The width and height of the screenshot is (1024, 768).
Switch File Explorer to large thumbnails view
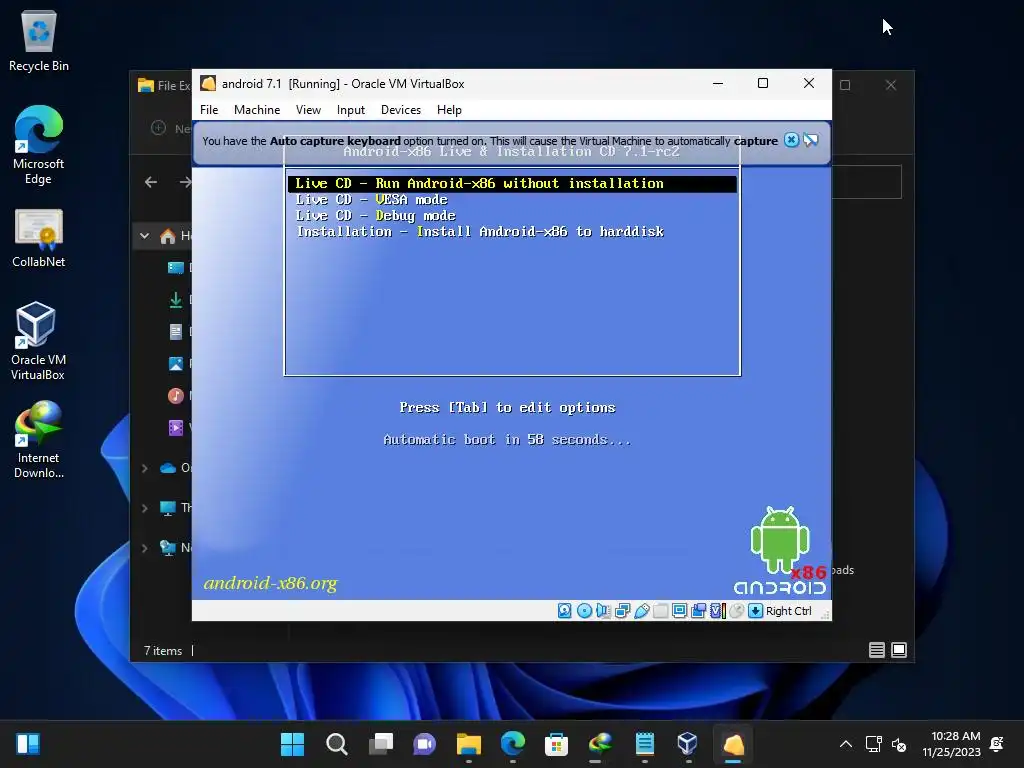899,650
